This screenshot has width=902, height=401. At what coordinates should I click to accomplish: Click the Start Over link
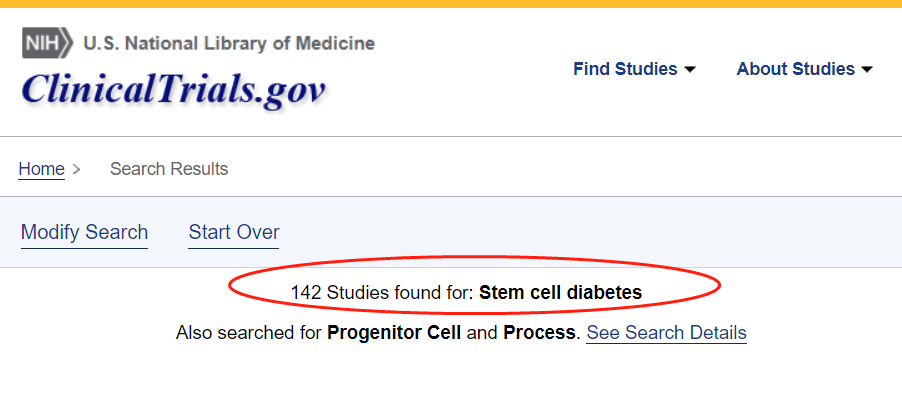pos(234,233)
